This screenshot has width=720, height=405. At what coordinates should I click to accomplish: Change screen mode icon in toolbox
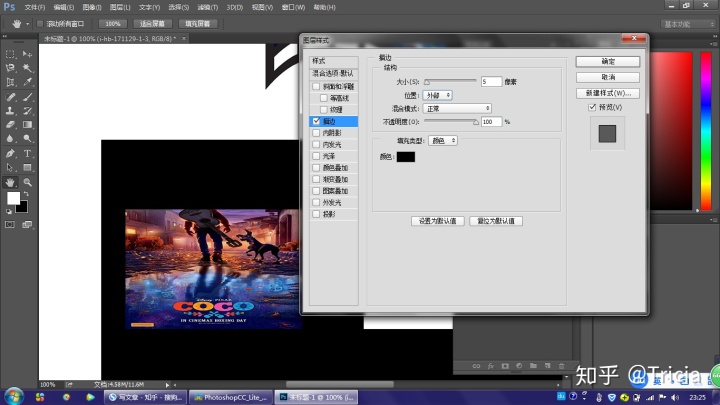tap(28, 225)
